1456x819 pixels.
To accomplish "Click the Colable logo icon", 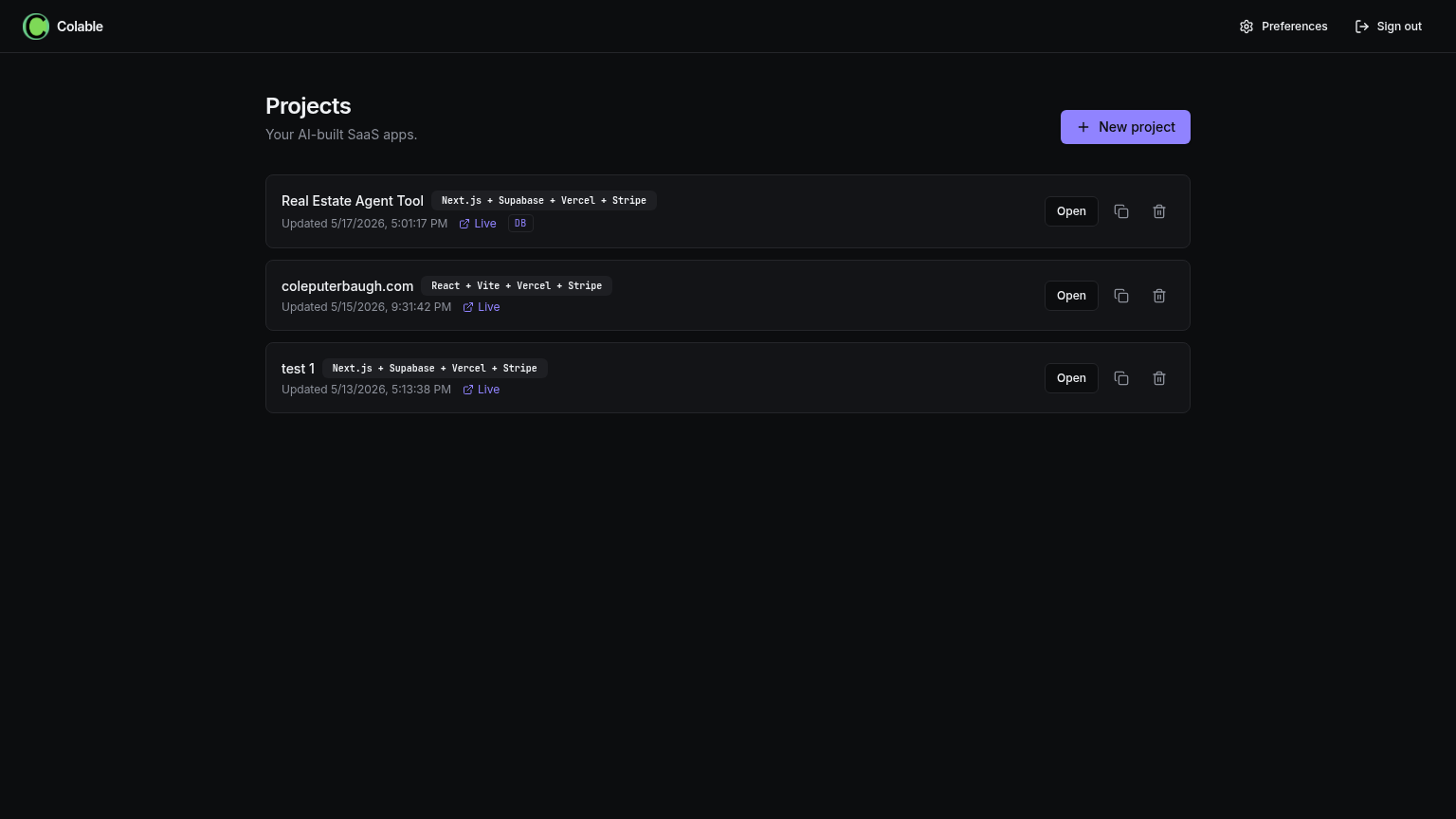I will click(x=36, y=27).
